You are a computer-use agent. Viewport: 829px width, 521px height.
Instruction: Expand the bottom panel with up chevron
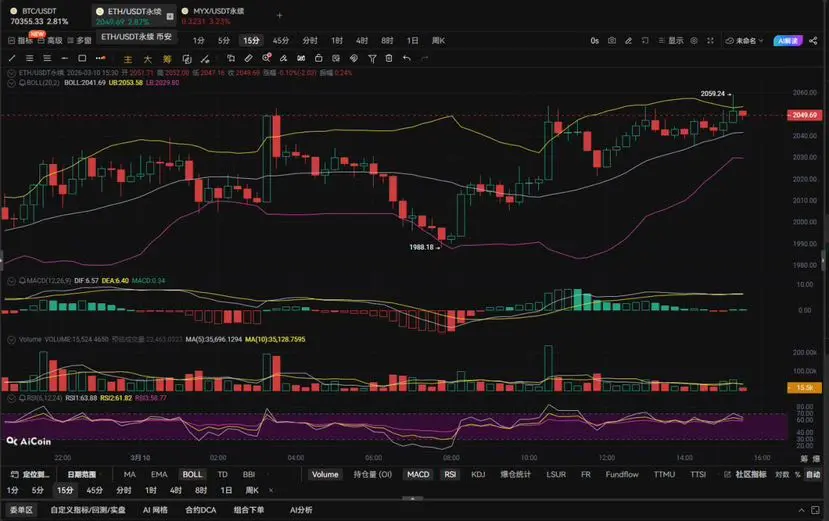click(802, 510)
